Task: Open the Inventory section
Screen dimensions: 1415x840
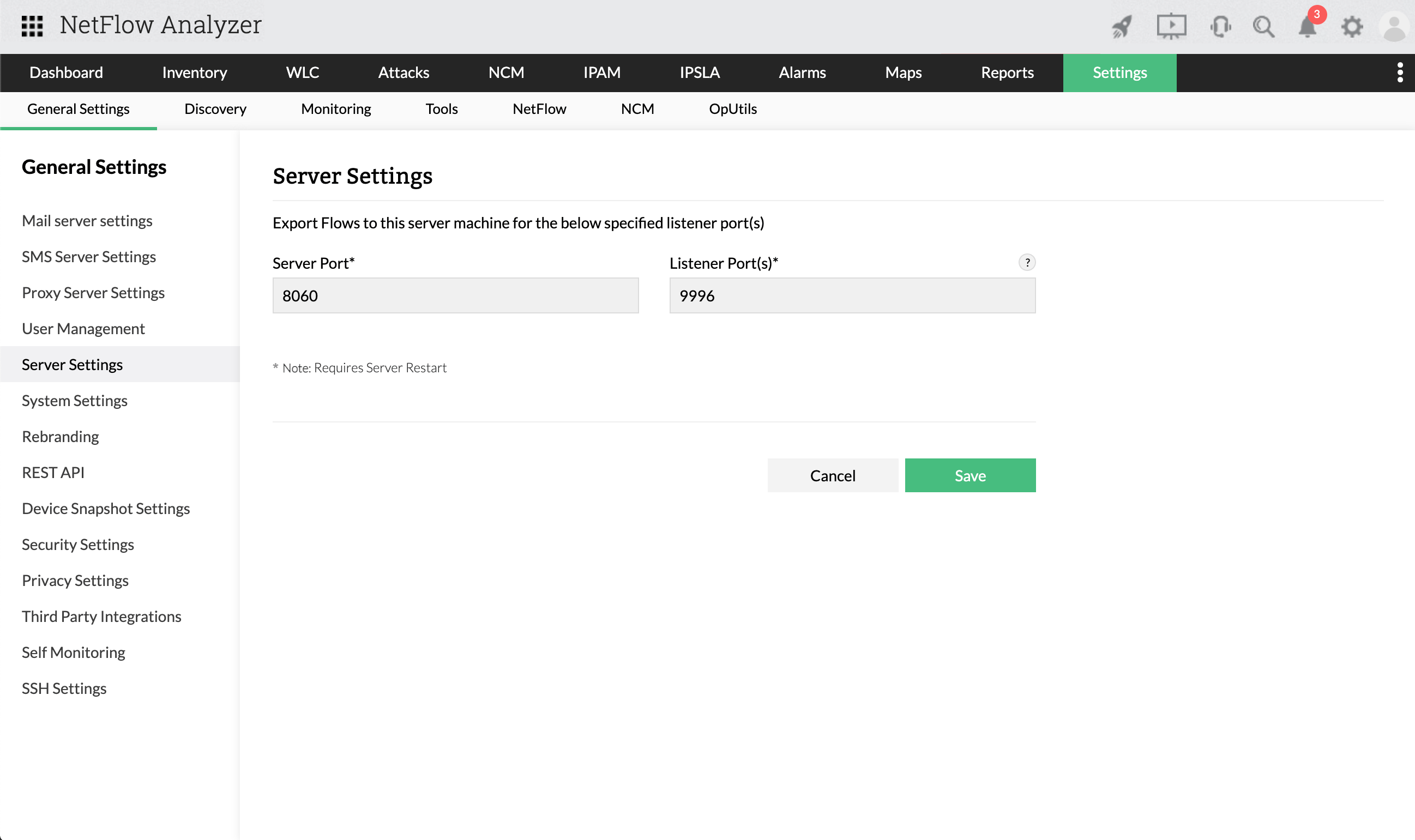Action: coord(194,72)
